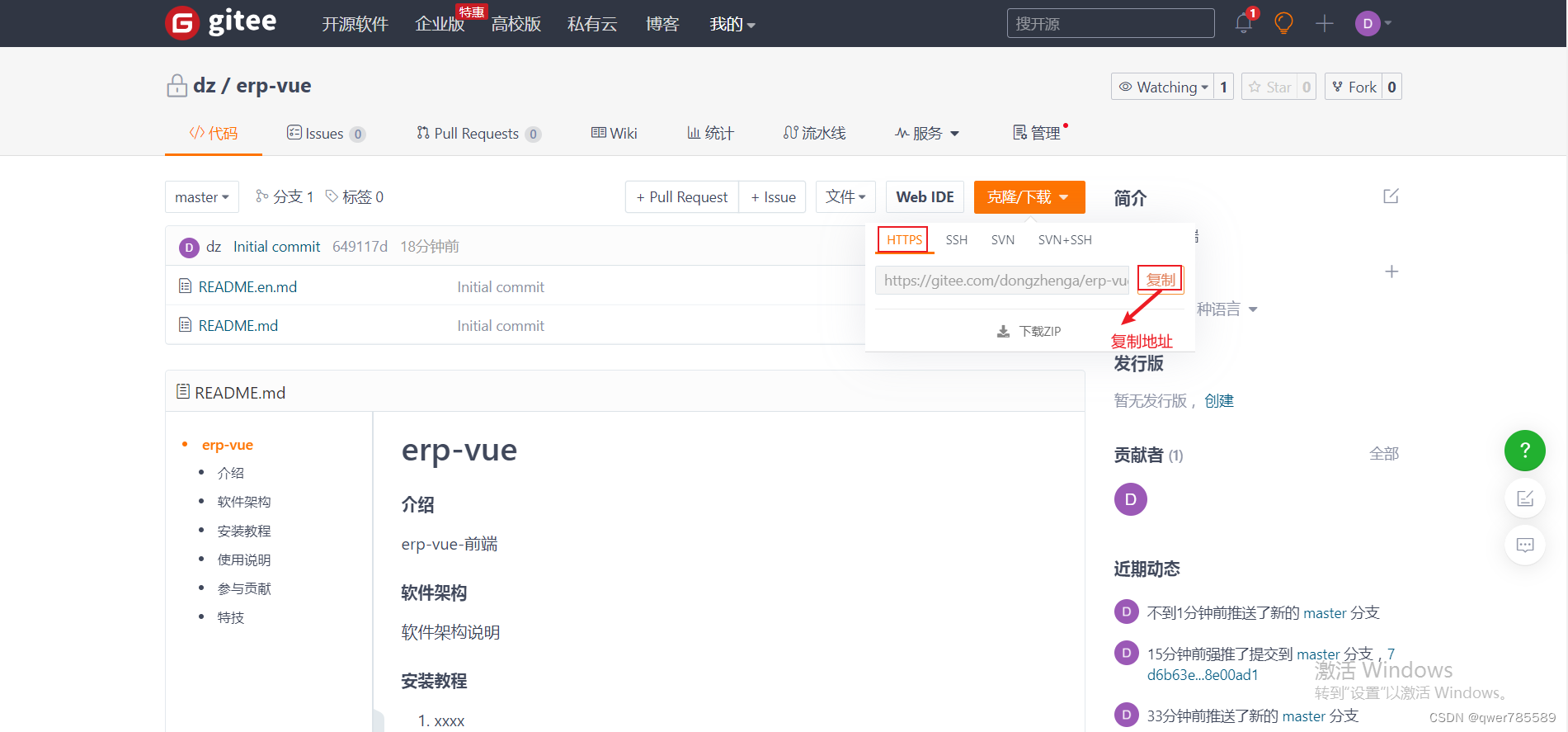
Task: Open the Wiki tab
Action: [x=614, y=133]
